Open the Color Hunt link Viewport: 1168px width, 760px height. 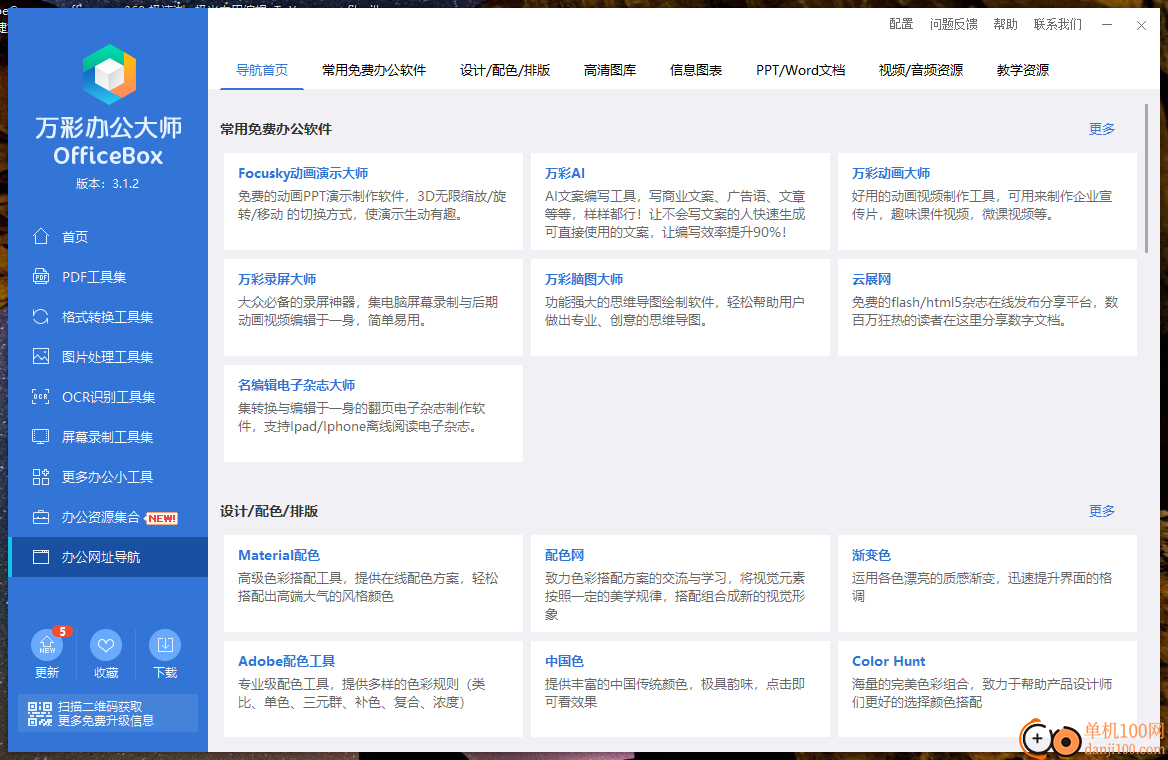tap(889, 661)
